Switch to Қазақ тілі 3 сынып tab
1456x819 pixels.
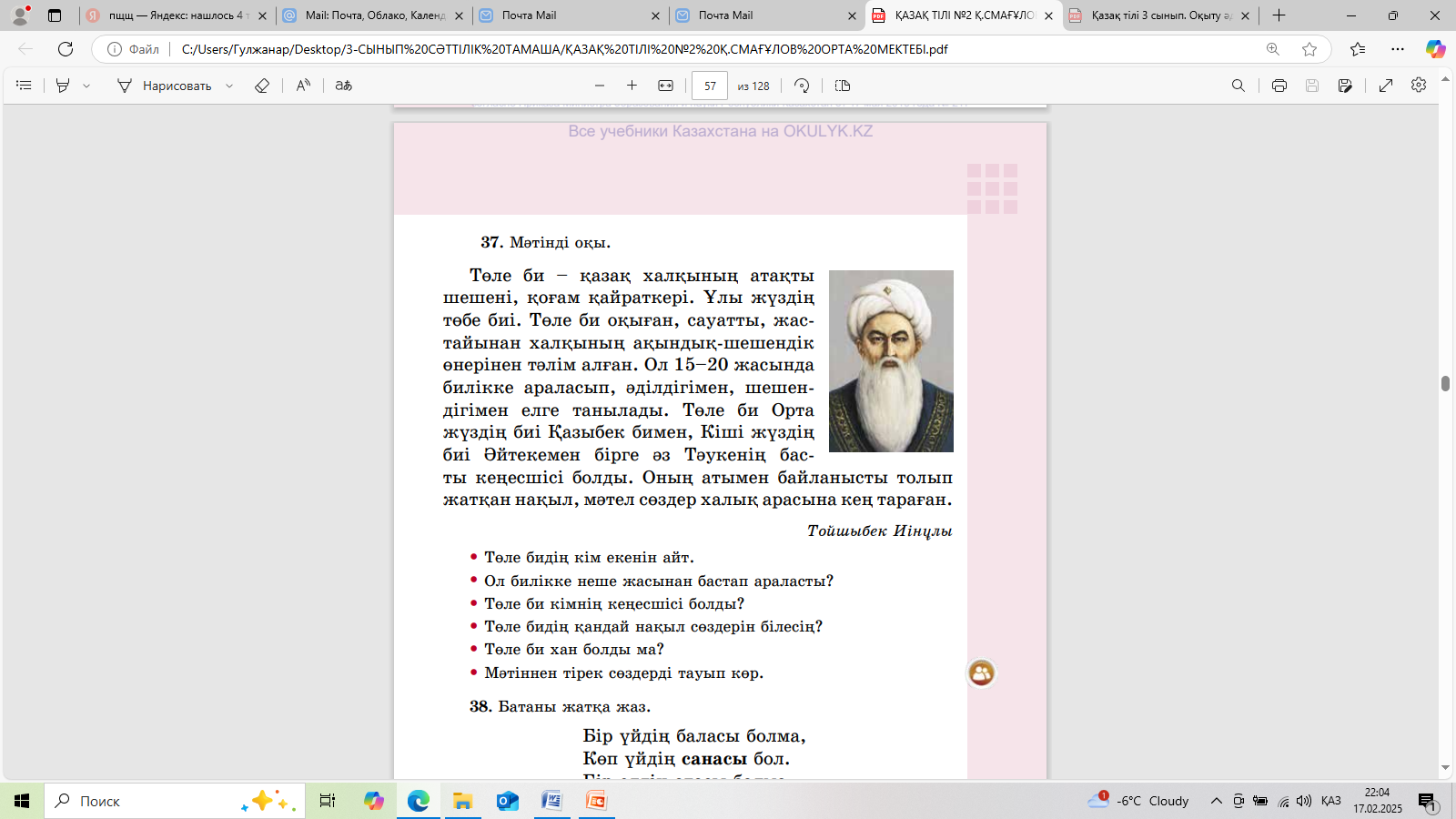point(1158,15)
